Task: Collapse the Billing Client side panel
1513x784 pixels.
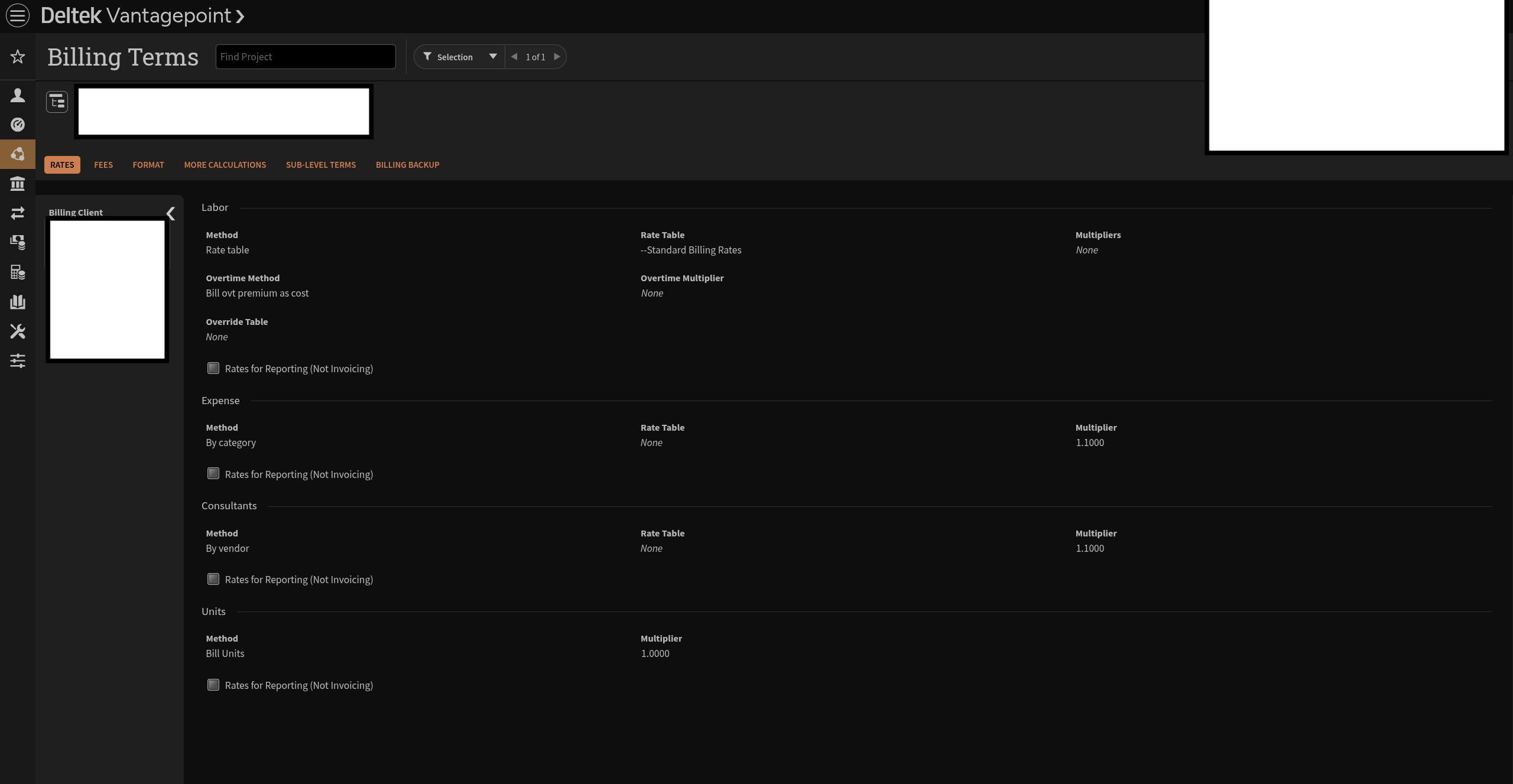Action: [x=171, y=213]
